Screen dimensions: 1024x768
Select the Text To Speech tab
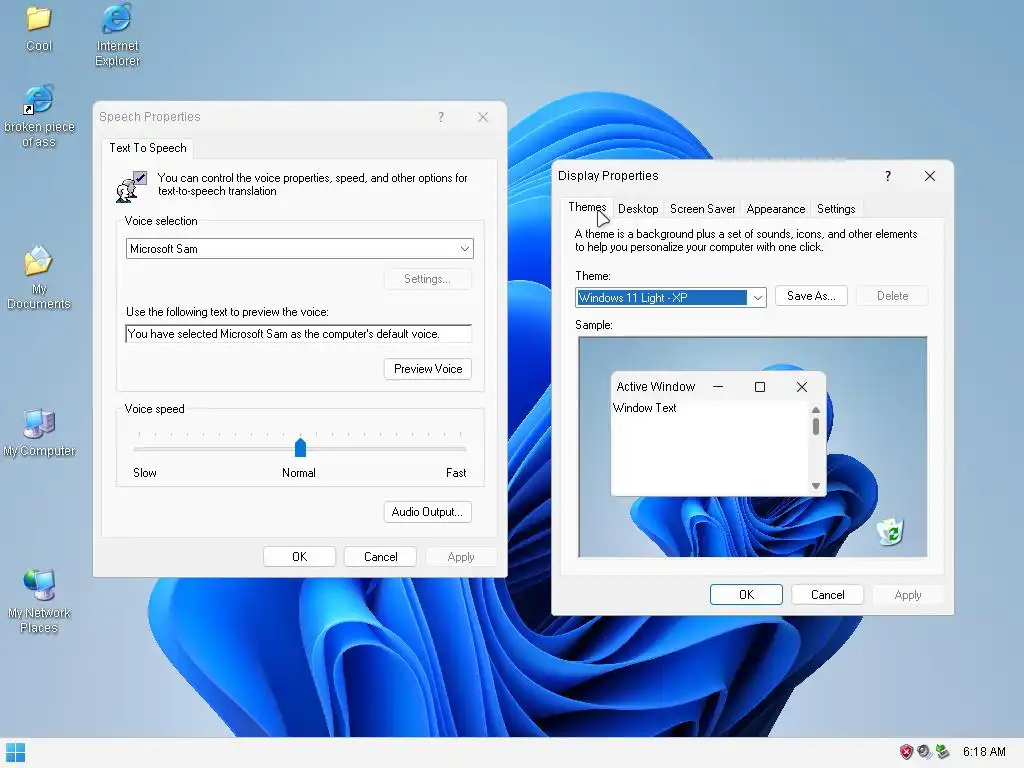tap(148, 148)
